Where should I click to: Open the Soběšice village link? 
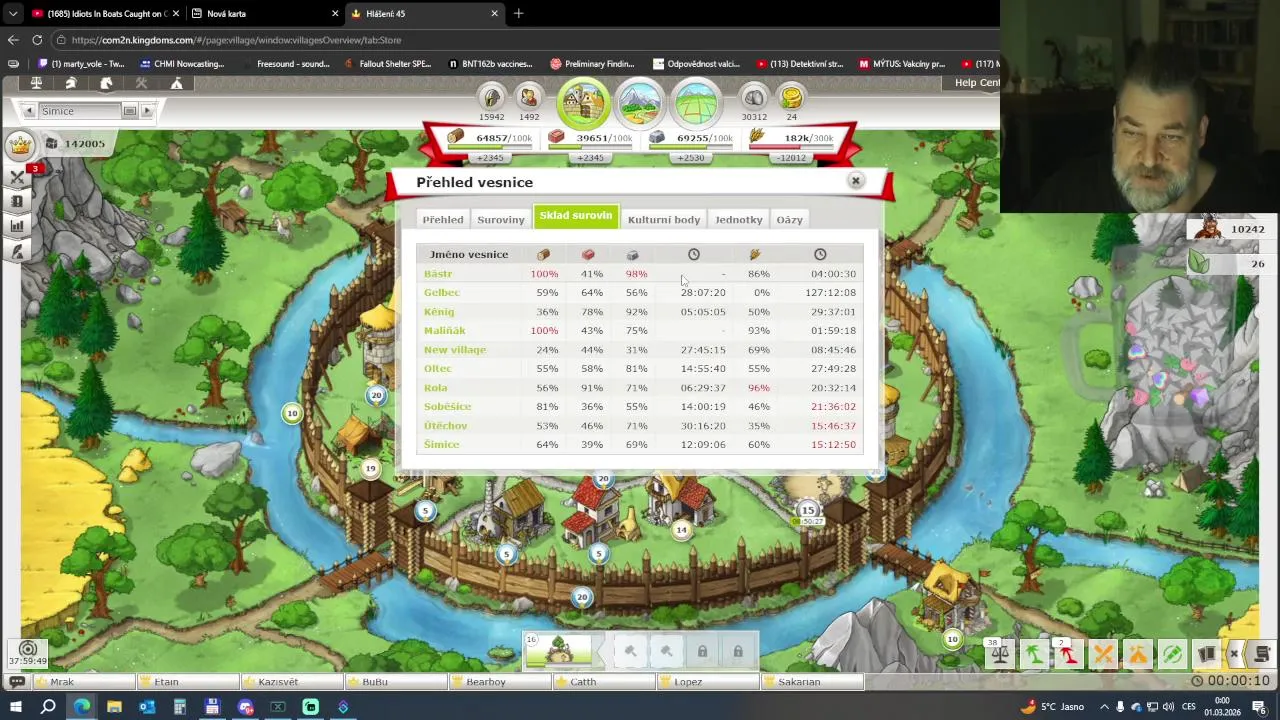coord(448,407)
